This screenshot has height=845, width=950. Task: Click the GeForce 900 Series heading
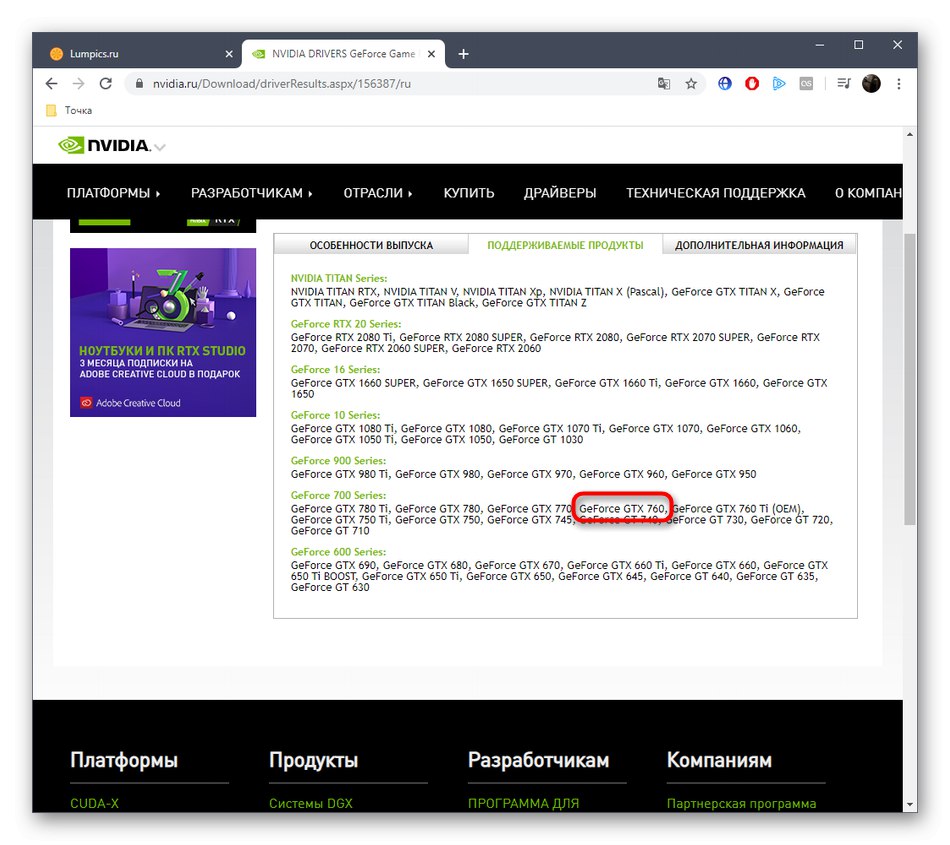click(338, 460)
